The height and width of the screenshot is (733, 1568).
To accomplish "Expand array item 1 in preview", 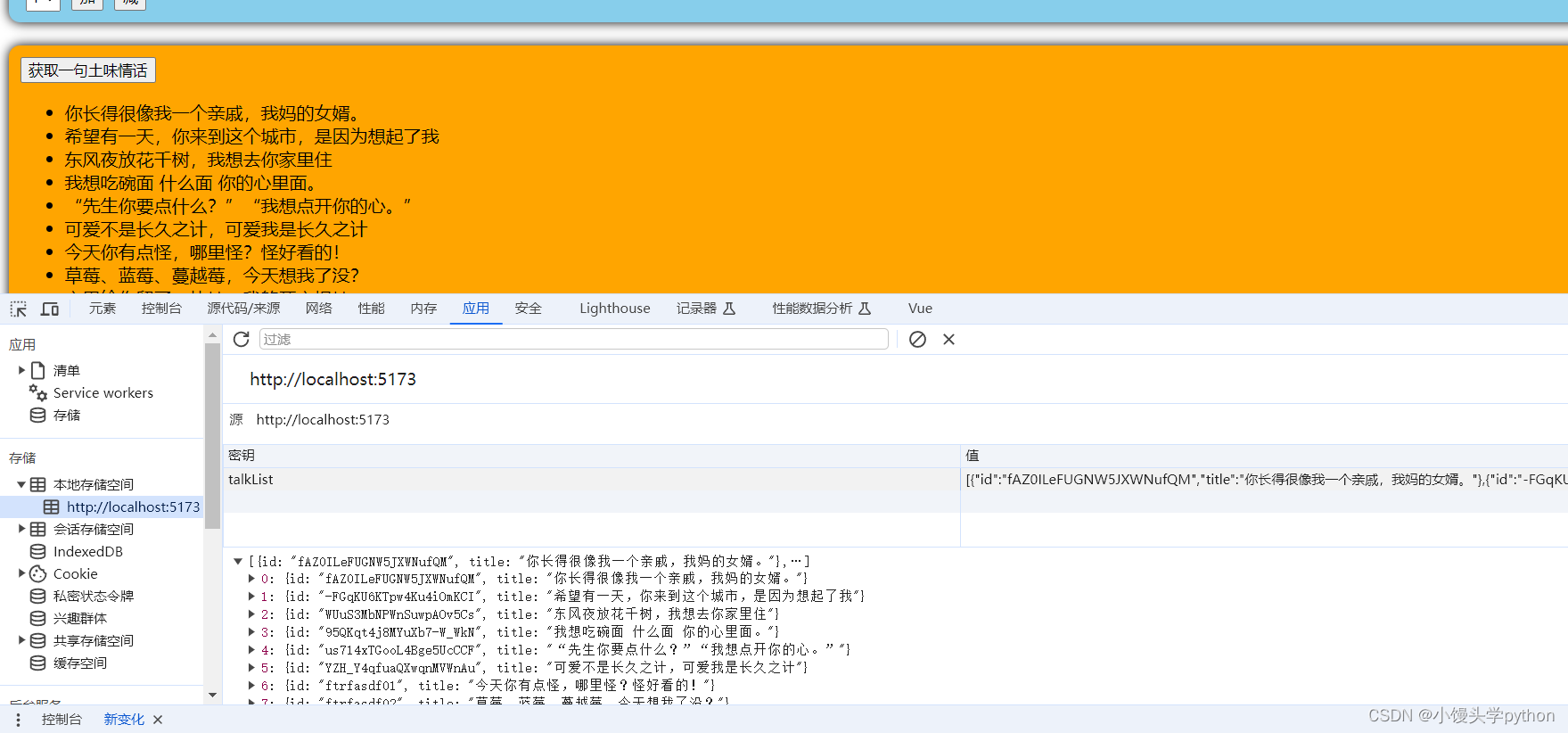I will [x=251, y=597].
